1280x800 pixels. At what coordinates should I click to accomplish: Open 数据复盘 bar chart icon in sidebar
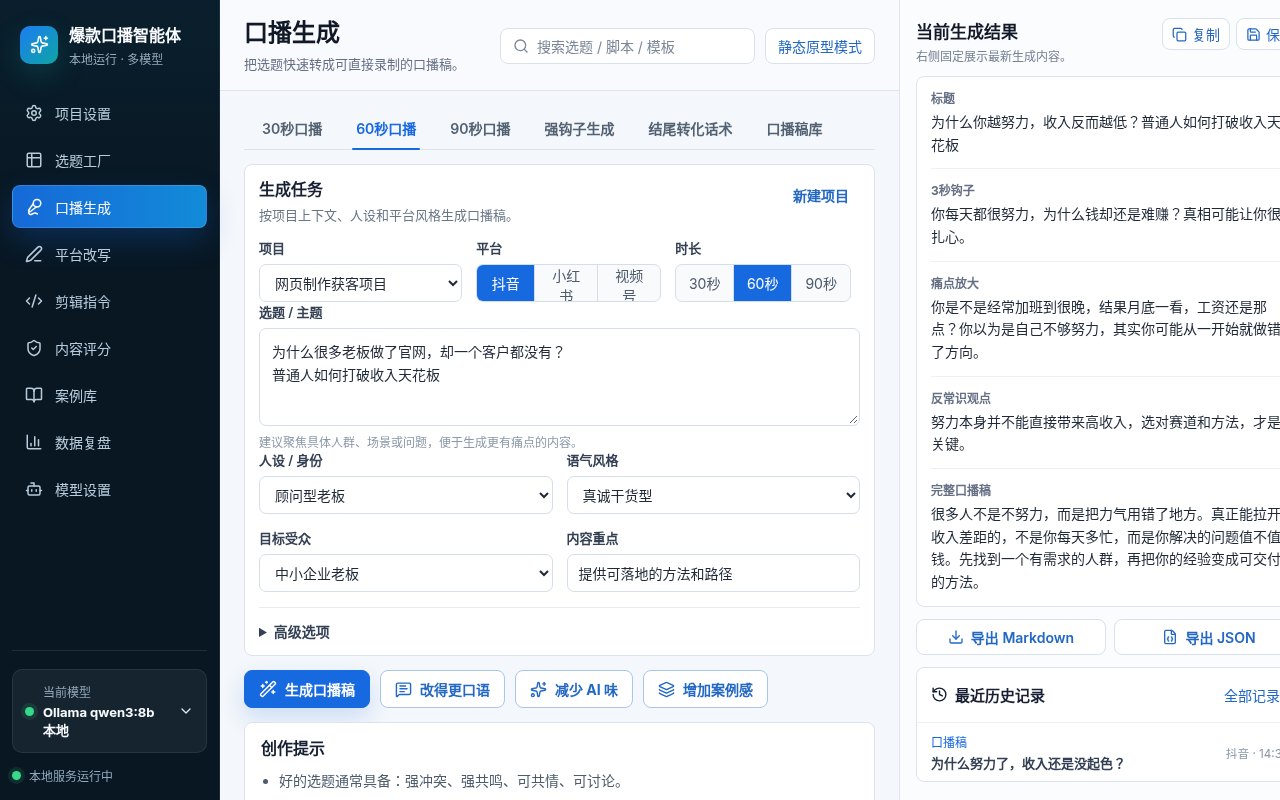point(34,442)
